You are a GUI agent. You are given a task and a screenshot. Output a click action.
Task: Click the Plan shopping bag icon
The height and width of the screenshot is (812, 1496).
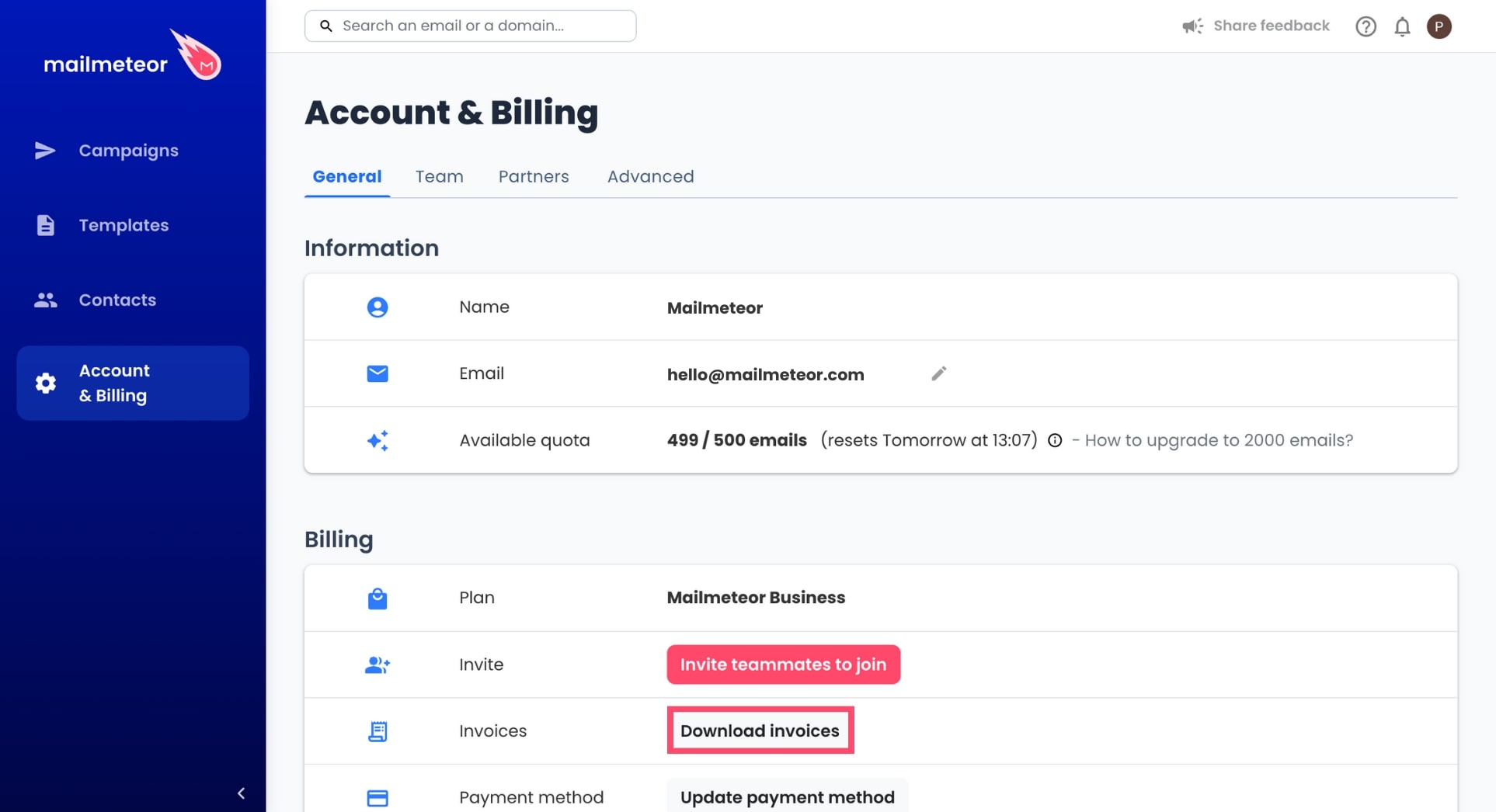[x=377, y=599]
